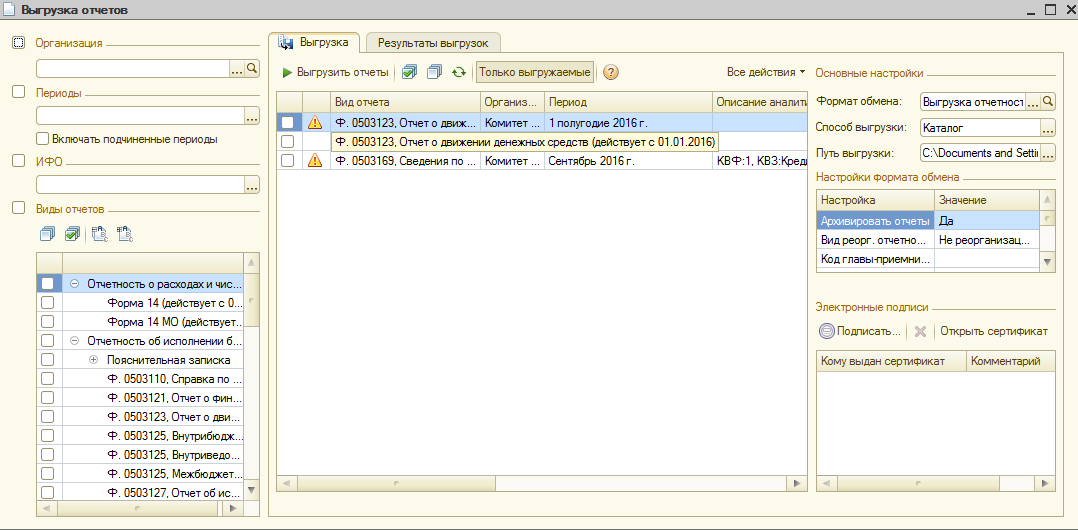1078x530 pixels.
Task: Click warning icon in the Сентябрь 2016 row
Action: point(315,160)
